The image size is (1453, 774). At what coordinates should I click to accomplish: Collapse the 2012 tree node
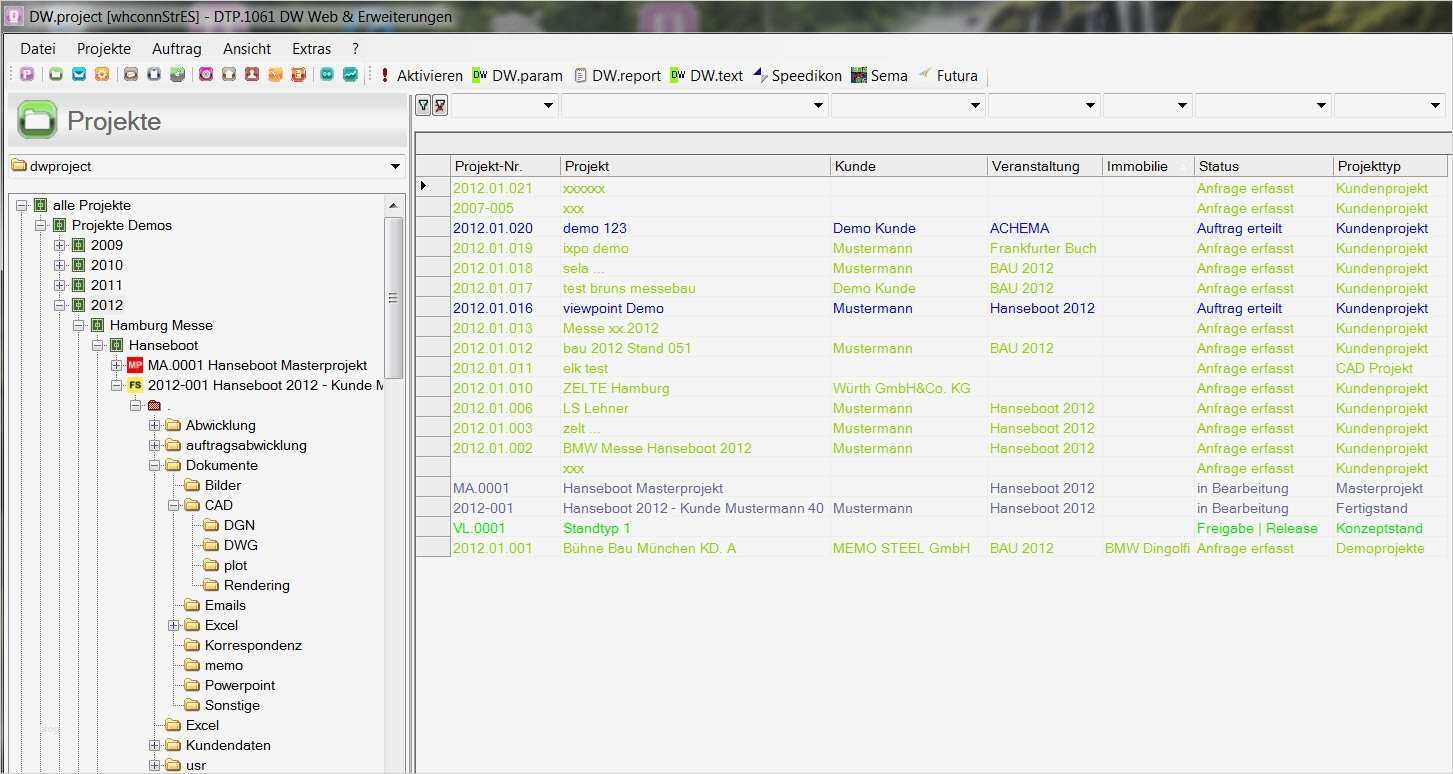coord(60,305)
